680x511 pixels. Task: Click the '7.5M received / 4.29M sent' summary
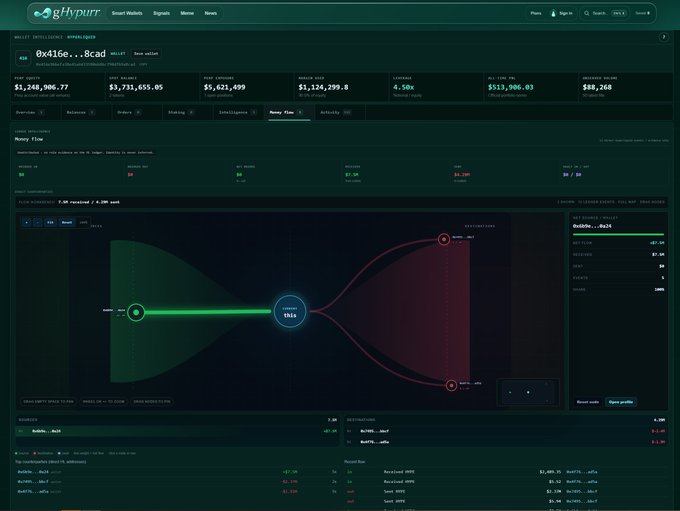point(89,202)
